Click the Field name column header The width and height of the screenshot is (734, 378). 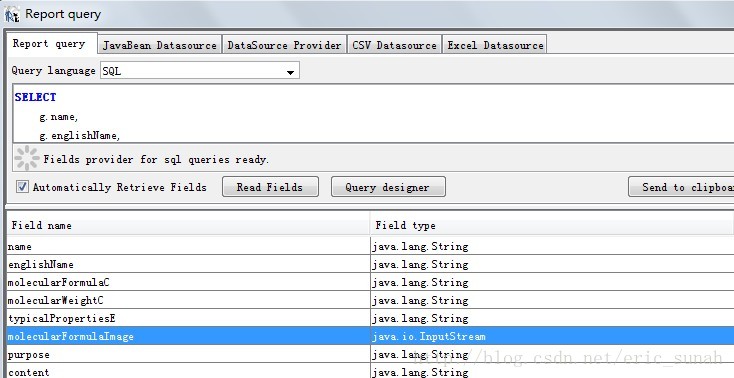click(x=189, y=225)
